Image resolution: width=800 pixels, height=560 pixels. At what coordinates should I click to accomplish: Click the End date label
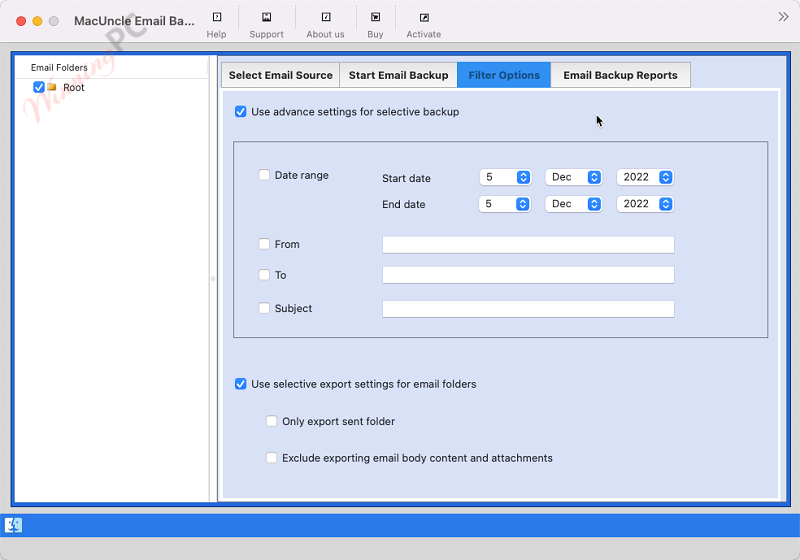[404, 205]
